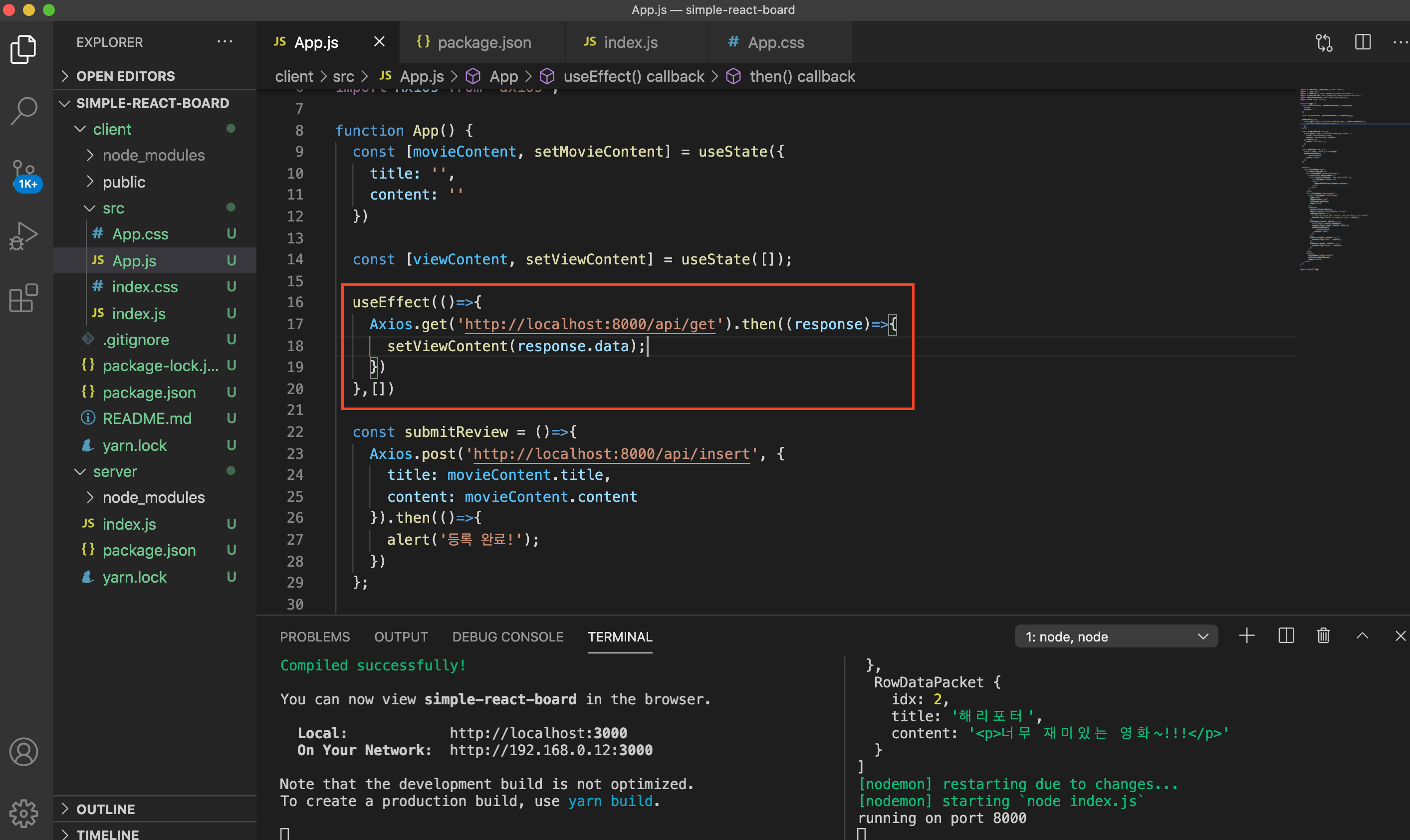The height and width of the screenshot is (840, 1410).
Task: Open the Accounts icon in activity bar
Action: coord(24,752)
